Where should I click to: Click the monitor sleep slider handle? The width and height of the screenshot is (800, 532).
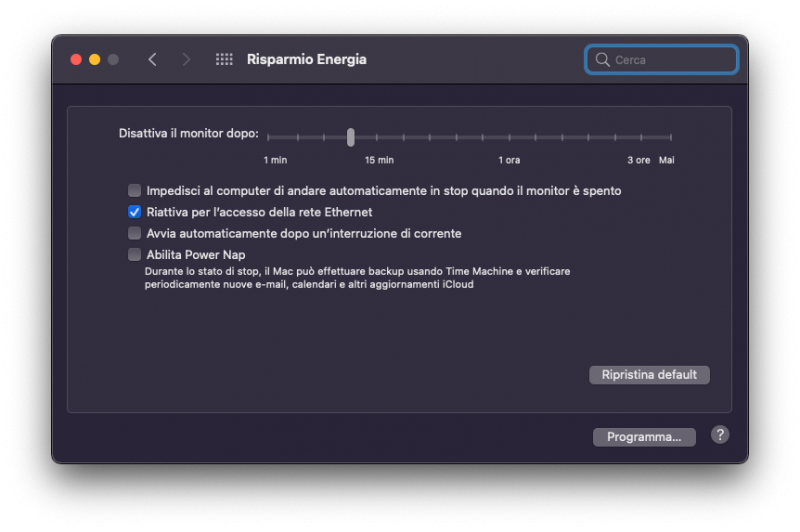coord(351,137)
